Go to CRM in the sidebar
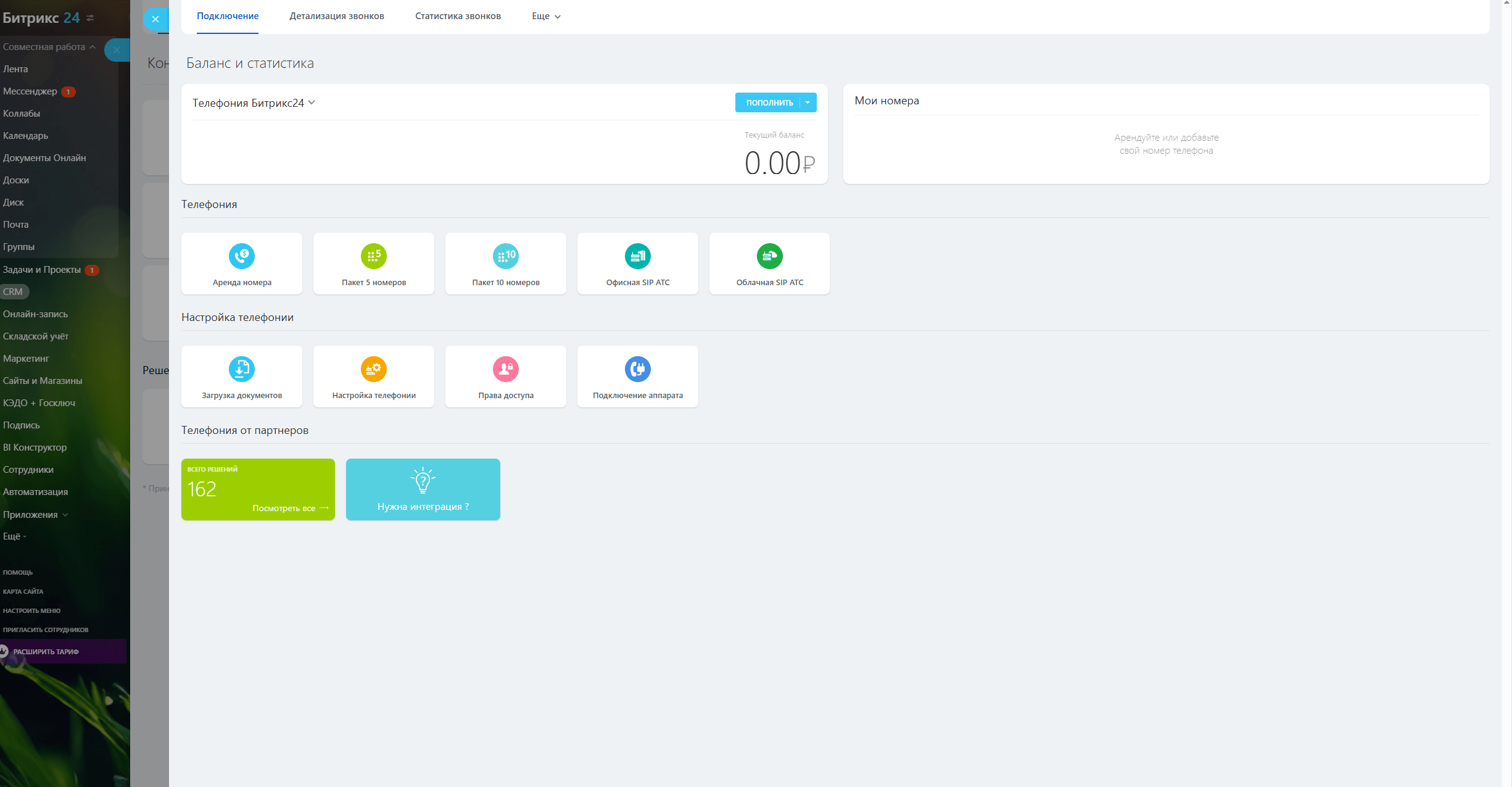 [13, 292]
